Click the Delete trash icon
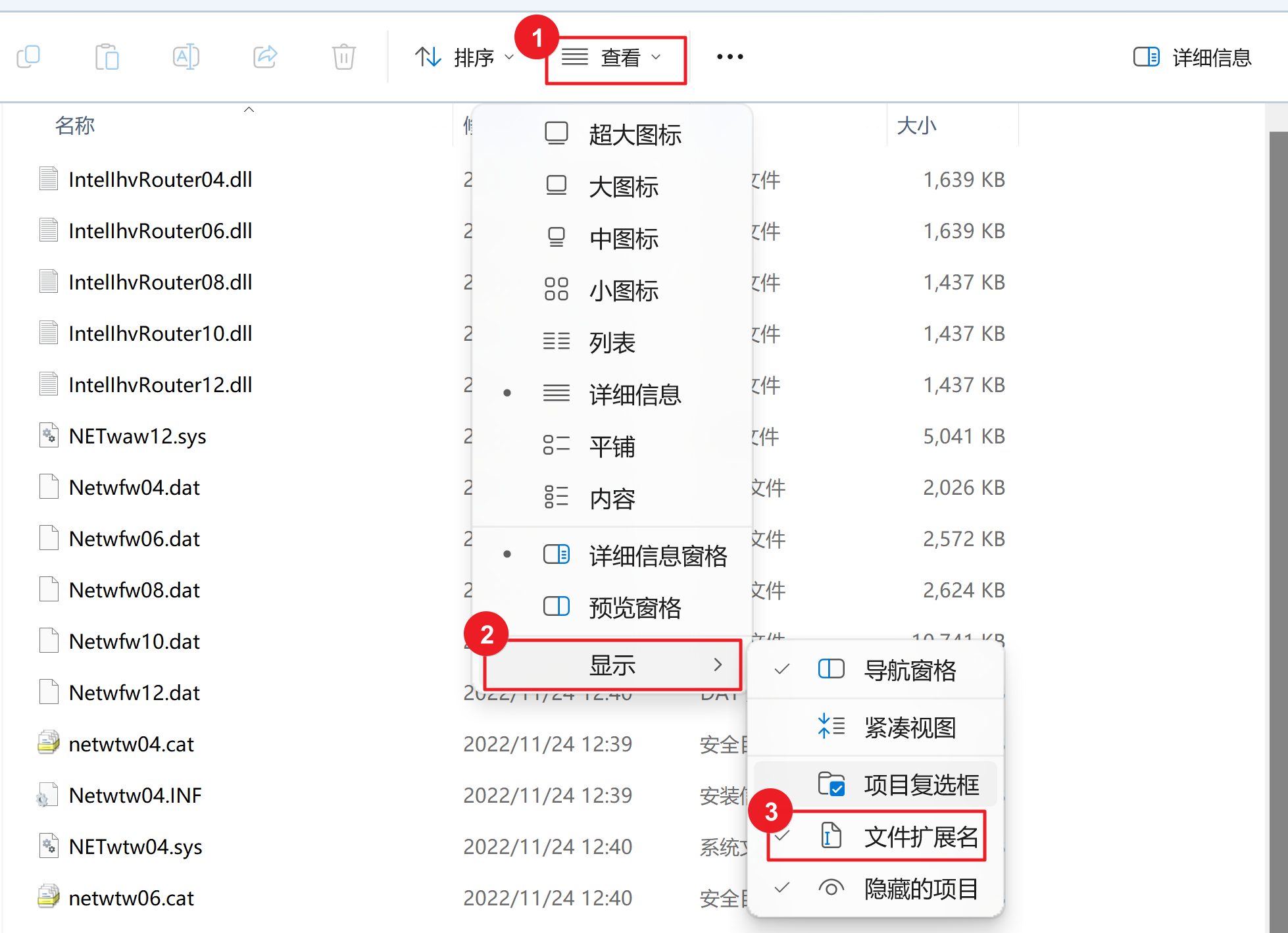 click(343, 57)
